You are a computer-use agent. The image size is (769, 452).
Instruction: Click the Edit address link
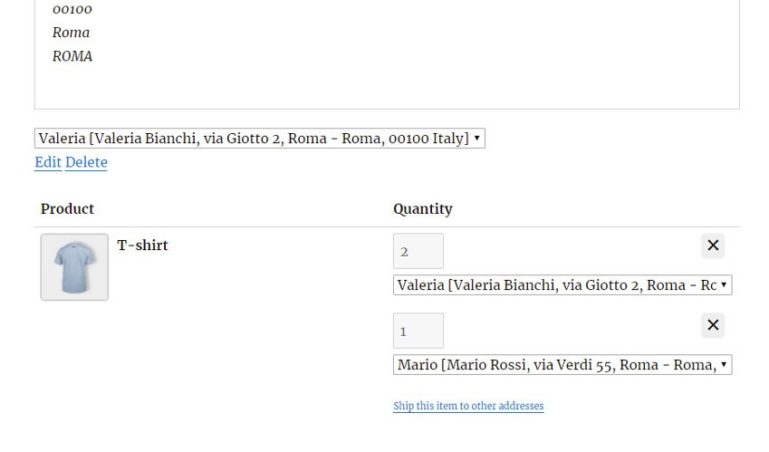pyautogui.click(x=48, y=162)
